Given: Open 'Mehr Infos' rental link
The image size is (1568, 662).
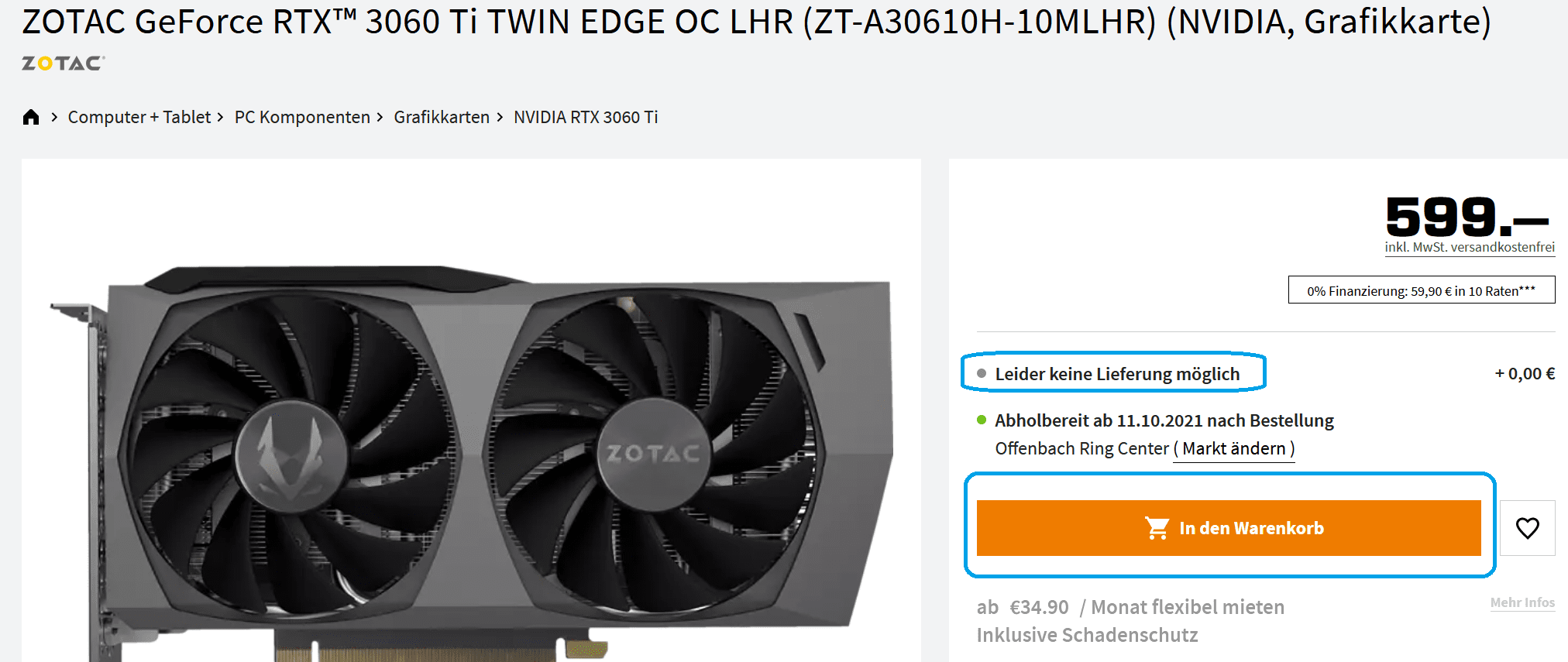Looking at the screenshot, I should coord(1522,602).
